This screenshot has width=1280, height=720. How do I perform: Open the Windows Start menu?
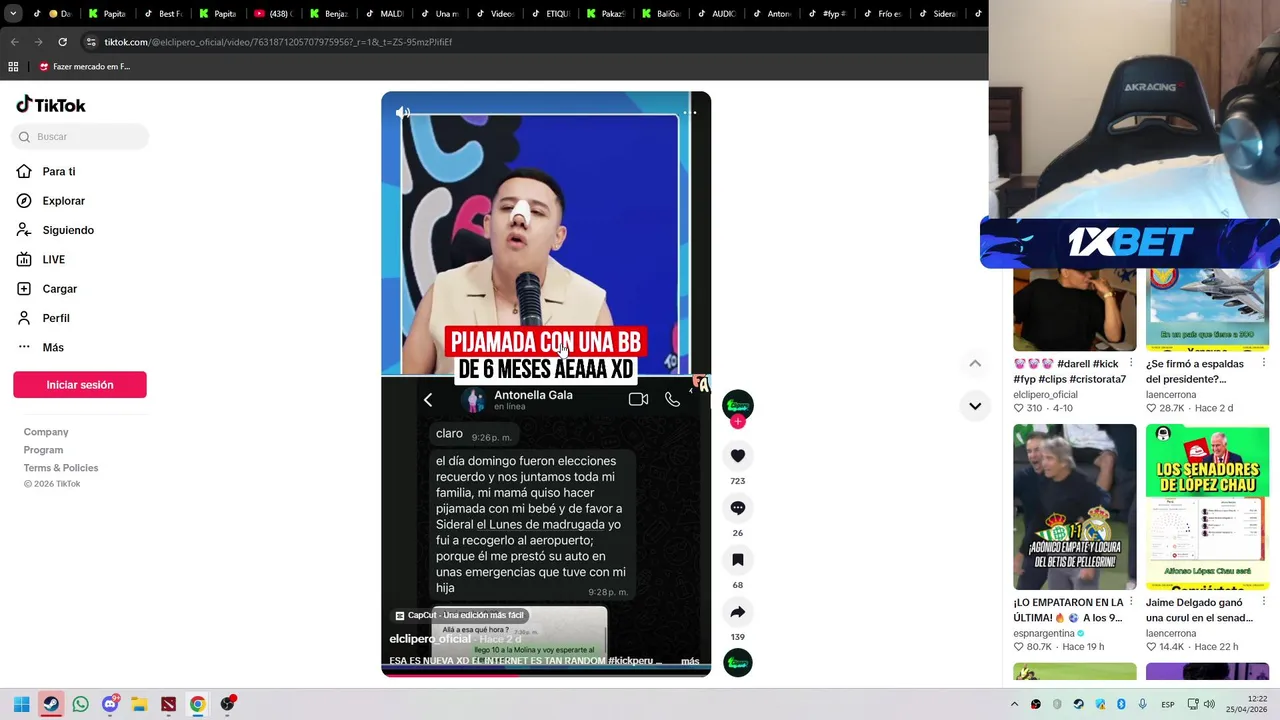tap(21, 704)
